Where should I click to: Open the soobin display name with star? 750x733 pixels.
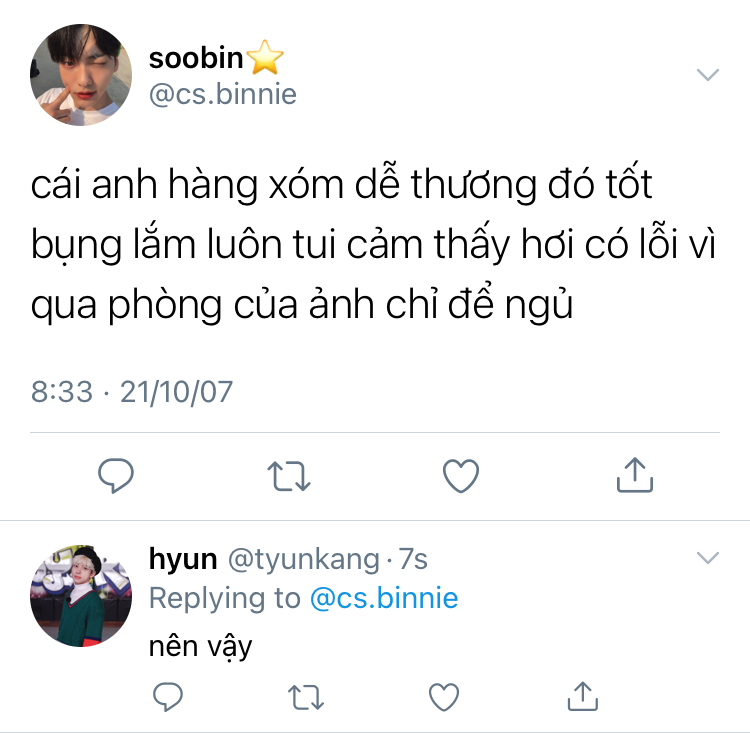(216, 58)
